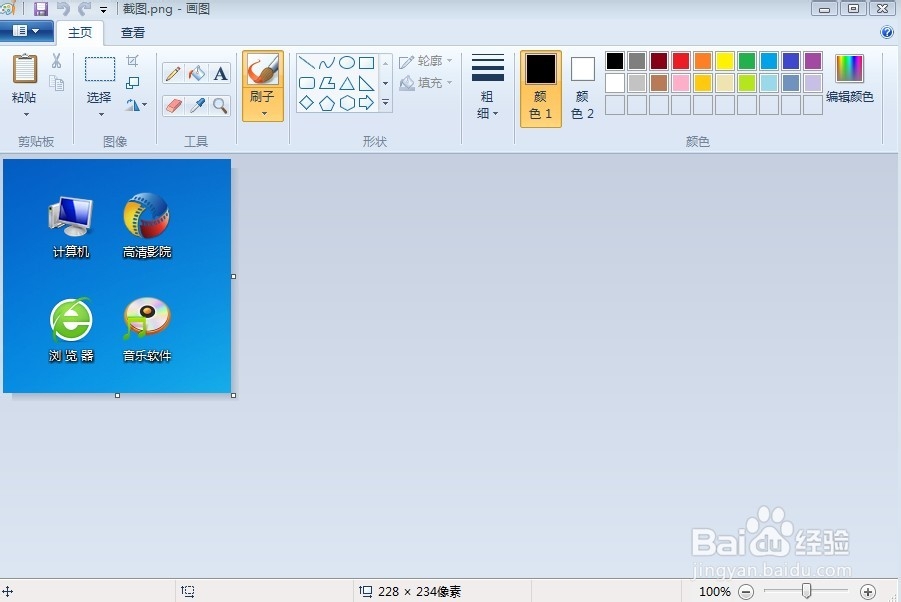Select the Eraser tool
The width and height of the screenshot is (901, 602).
[x=174, y=104]
